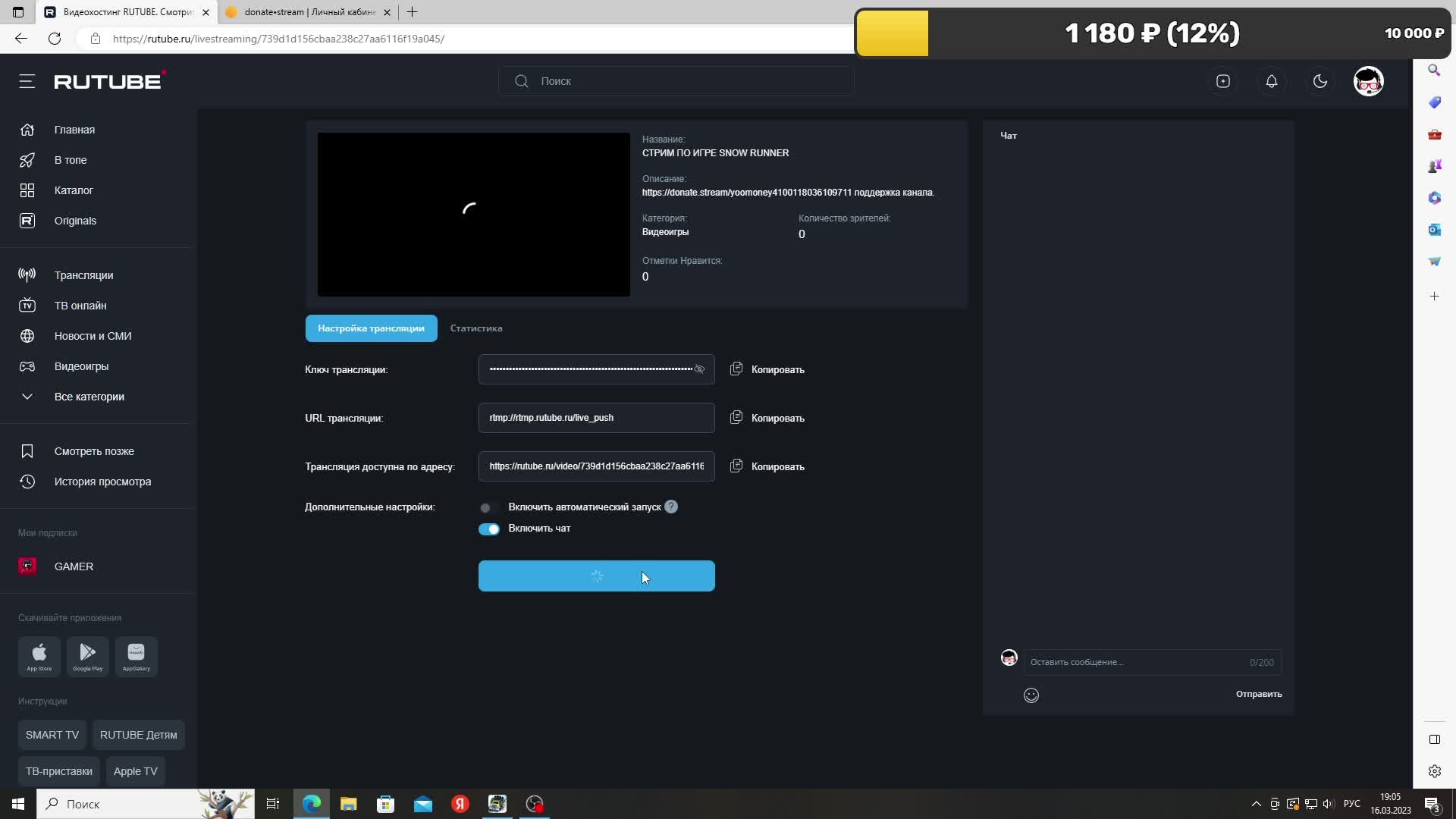
Task: Open the notifications bell
Action: click(x=1272, y=81)
